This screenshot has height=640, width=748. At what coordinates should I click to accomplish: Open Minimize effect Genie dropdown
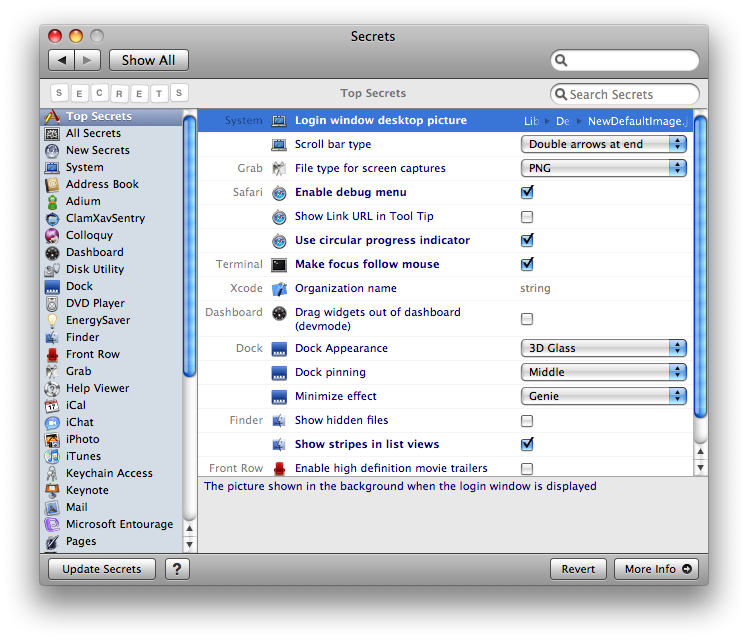pyautogui.click(x=603, y=396)
